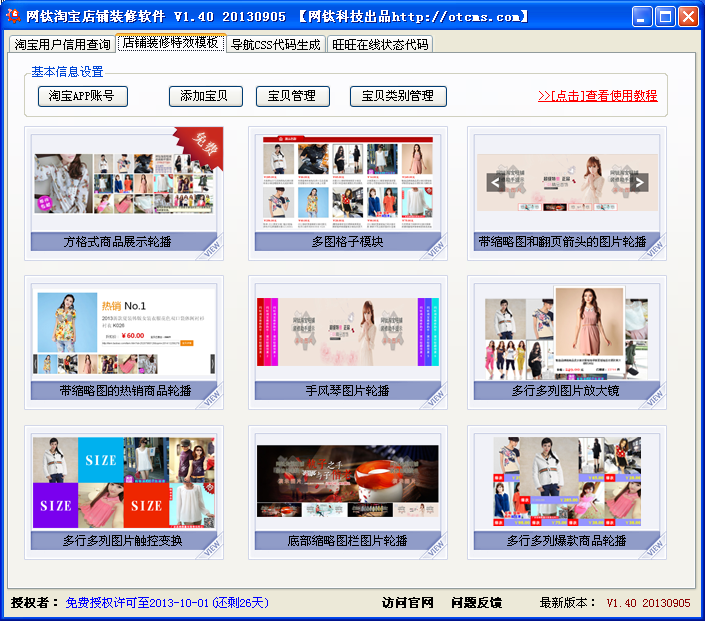Click the app icon in title bar
Viewport: 705px width, 621px height.
[14, 17]
